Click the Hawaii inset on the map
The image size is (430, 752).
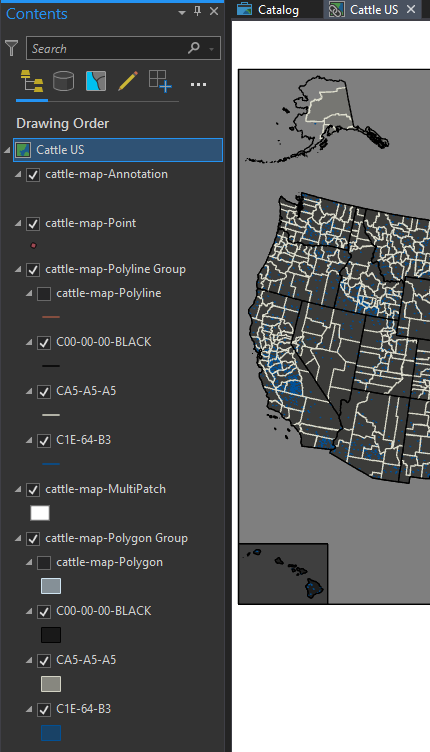click(x=283, y=574)
